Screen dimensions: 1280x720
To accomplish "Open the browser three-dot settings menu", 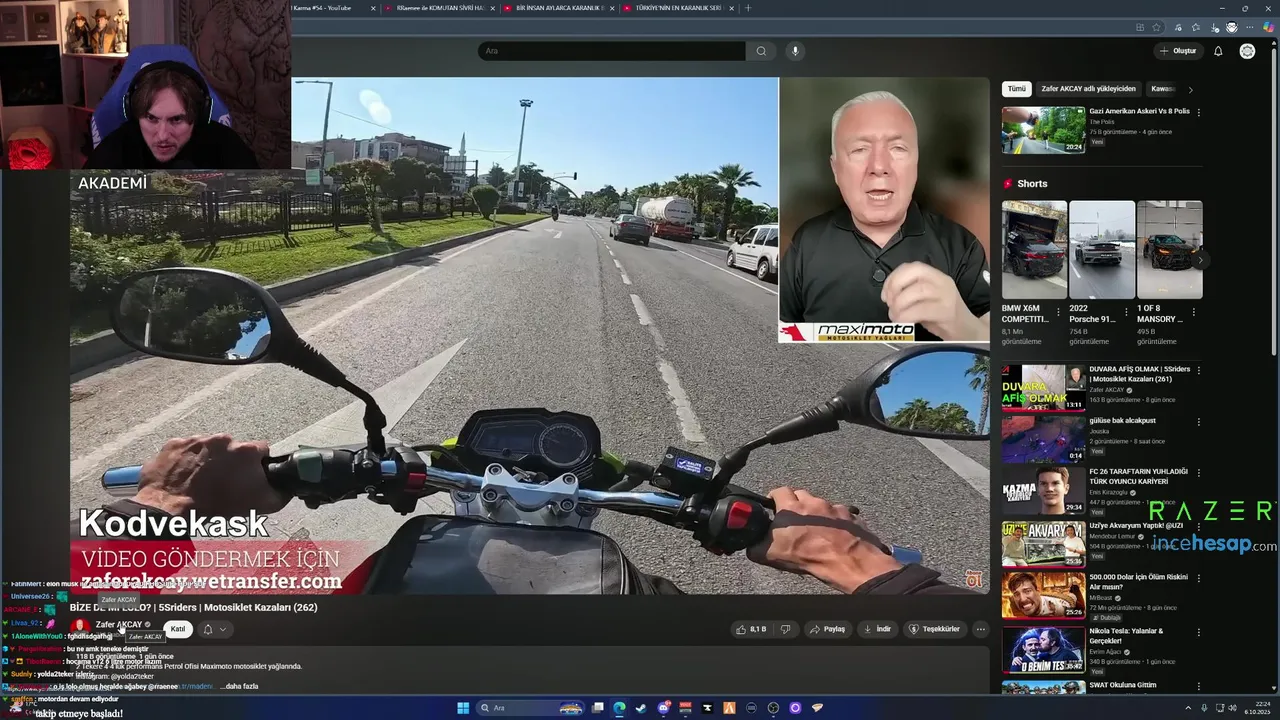I will point(1250,27).
